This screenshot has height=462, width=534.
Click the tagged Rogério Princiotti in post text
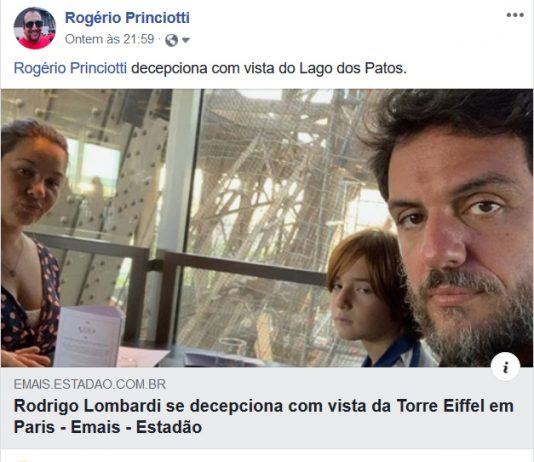(70, 68)
